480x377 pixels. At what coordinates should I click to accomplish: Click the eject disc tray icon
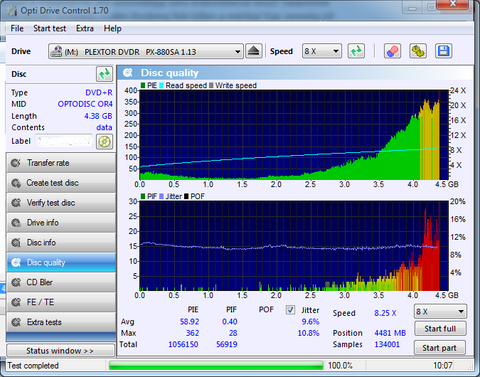[254, 51]
